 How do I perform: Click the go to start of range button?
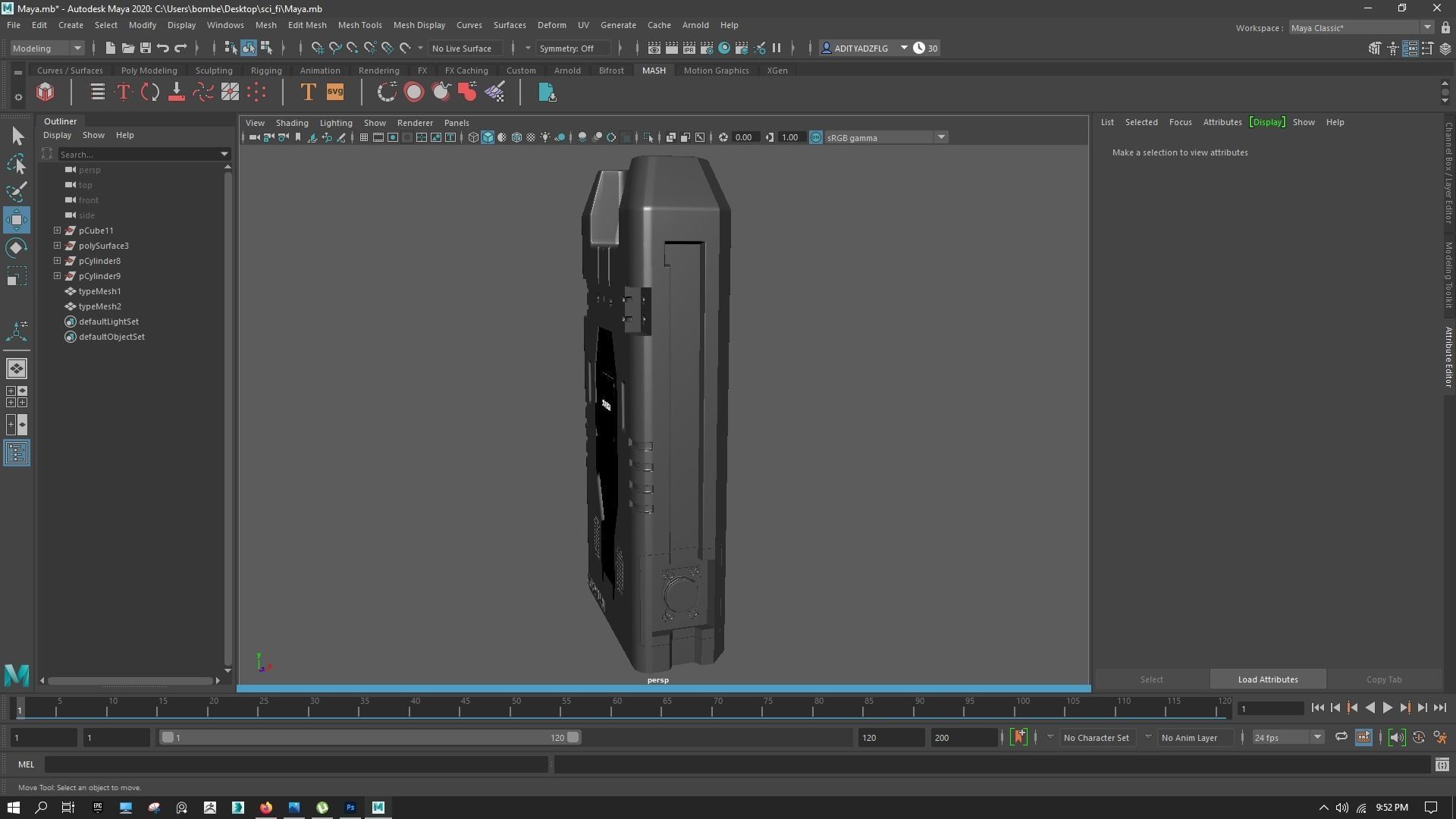tap(1317, 708)
